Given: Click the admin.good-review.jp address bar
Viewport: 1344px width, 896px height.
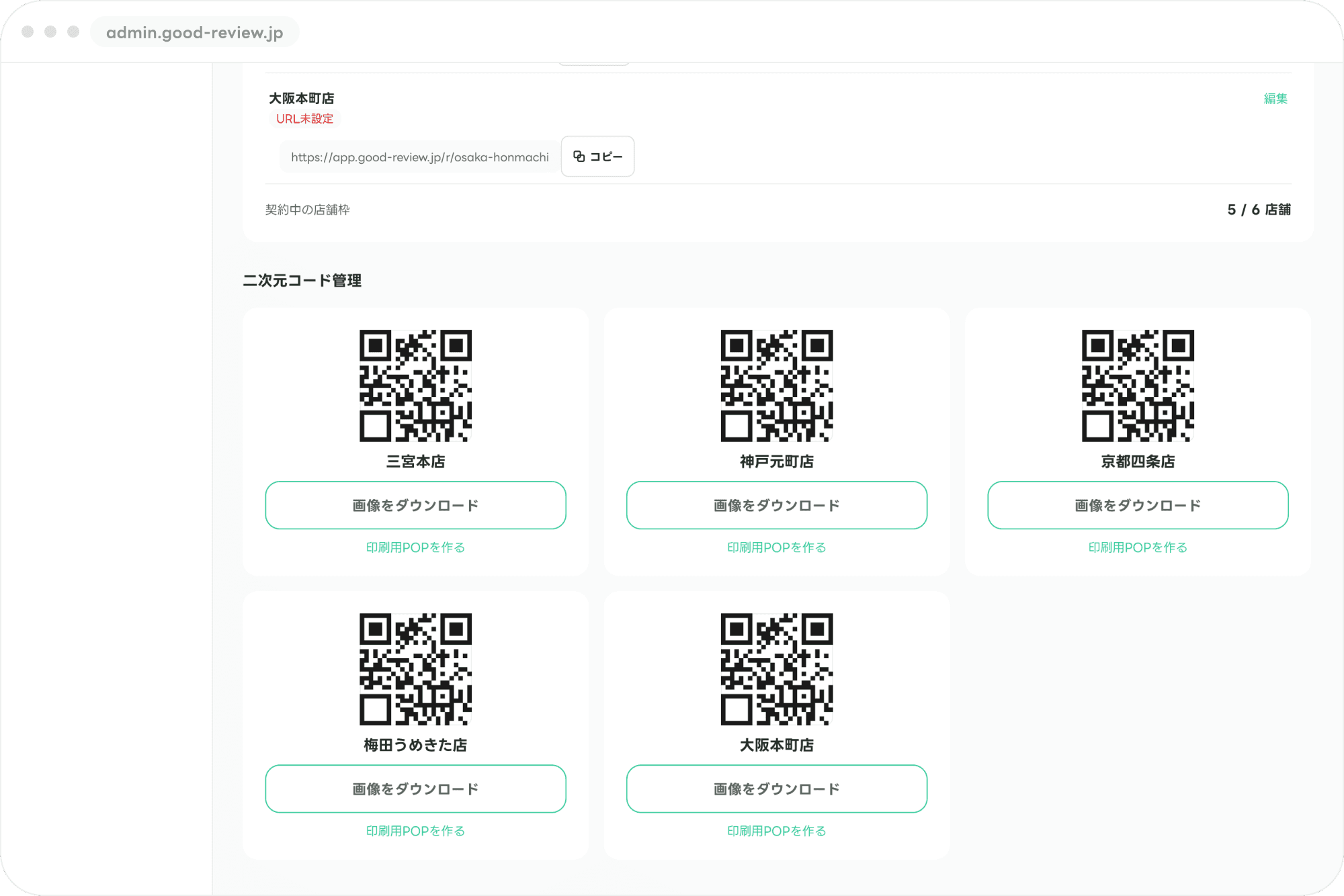Looking at the screenshot, I should point(194,32).
